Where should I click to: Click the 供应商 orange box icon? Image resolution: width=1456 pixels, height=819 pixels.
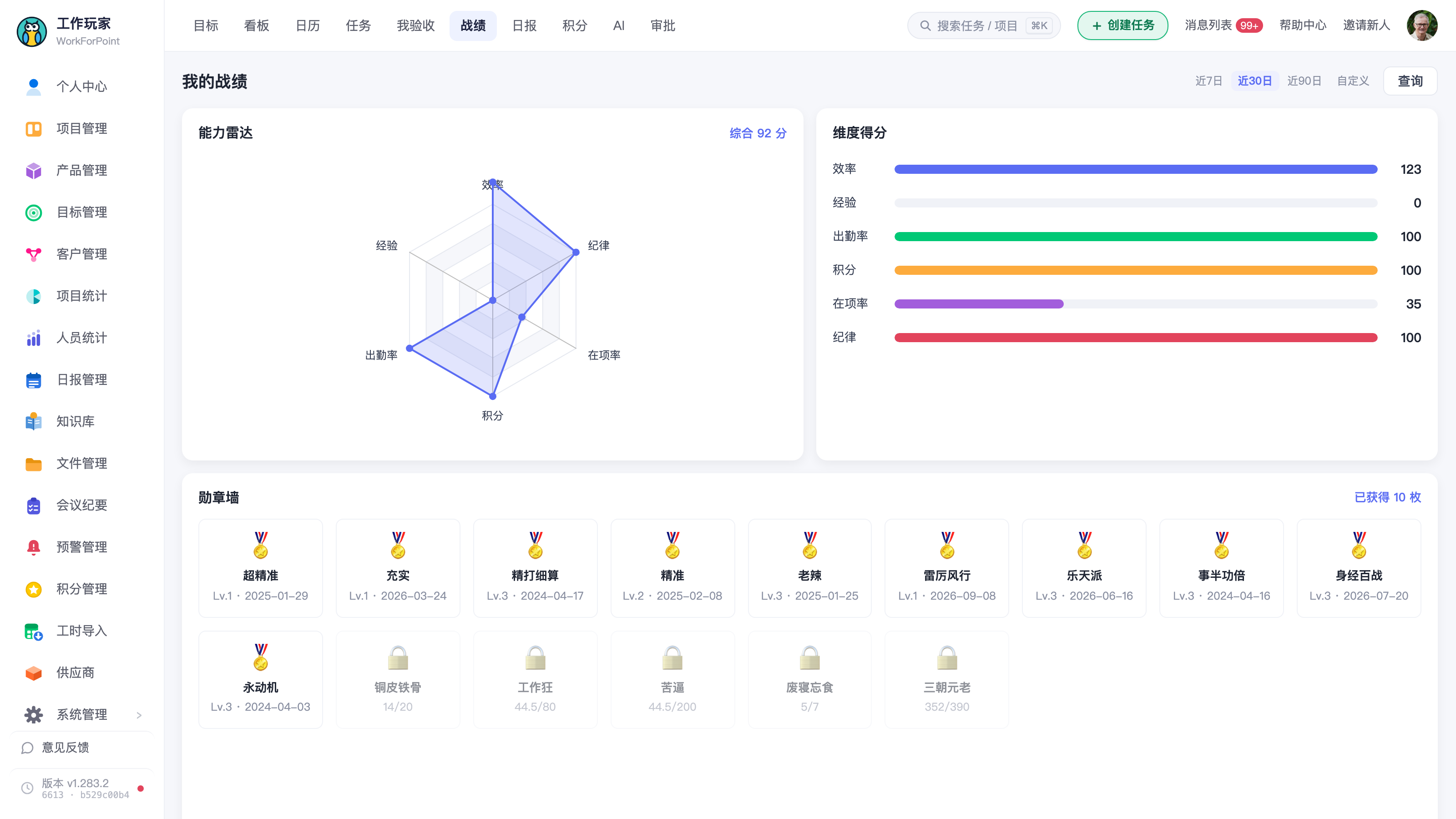[x=33, y=672]
